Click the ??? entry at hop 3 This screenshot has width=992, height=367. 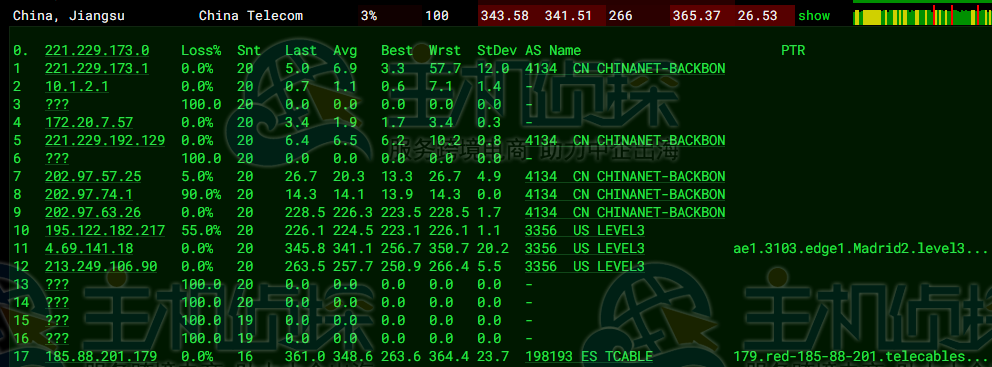57,104
